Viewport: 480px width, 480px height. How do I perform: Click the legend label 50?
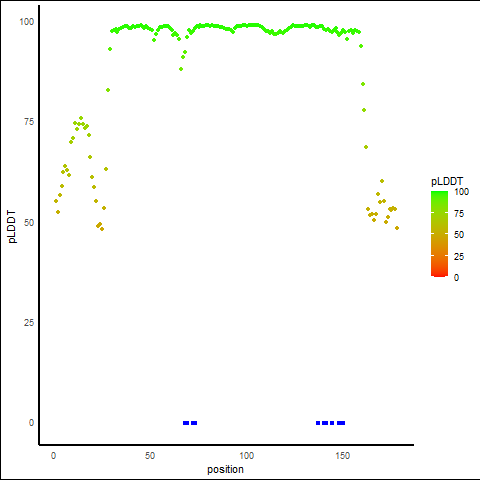point(459,235)
